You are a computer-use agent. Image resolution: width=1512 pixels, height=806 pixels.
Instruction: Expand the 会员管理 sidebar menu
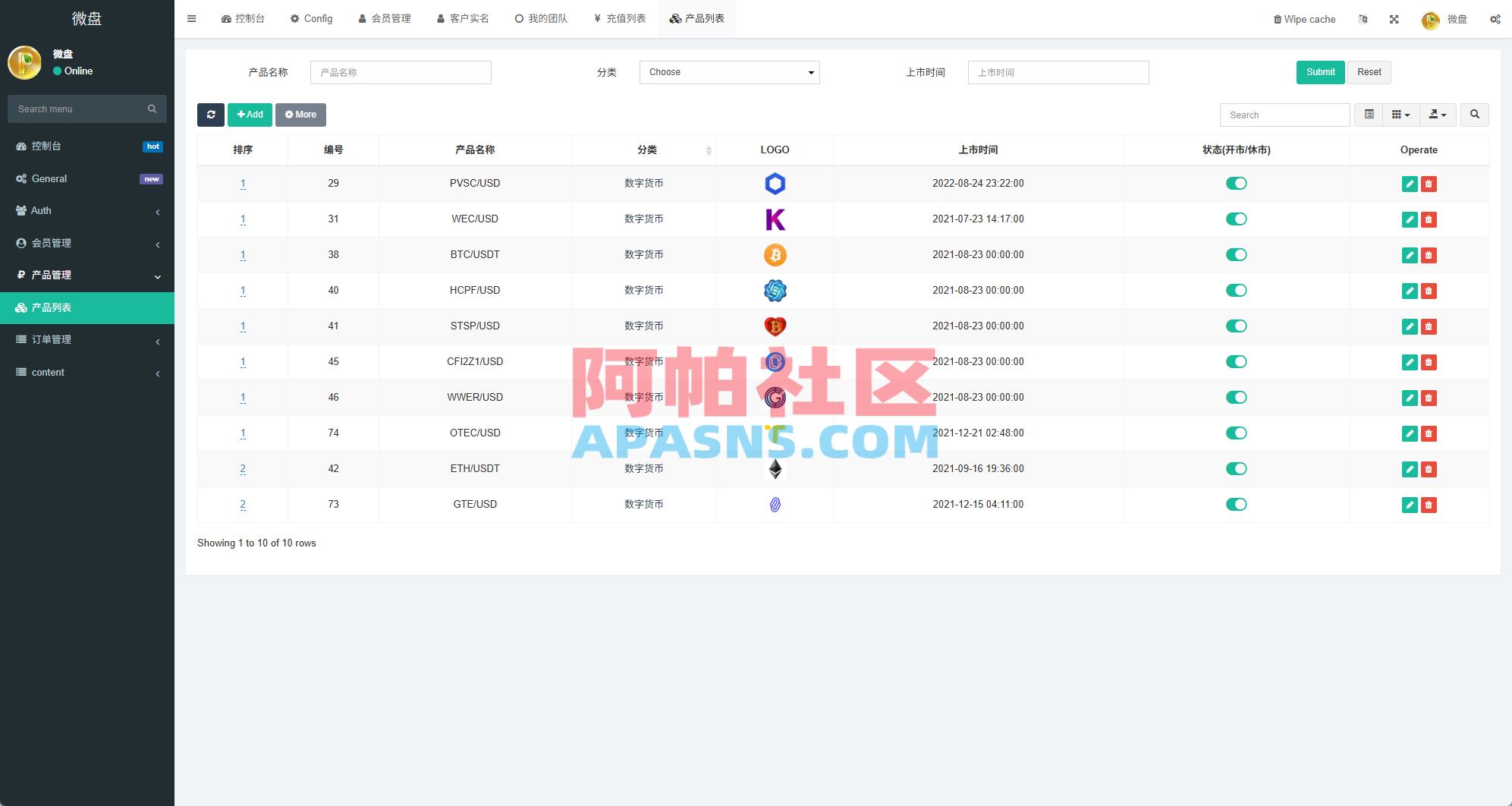[x=87, y=243]
